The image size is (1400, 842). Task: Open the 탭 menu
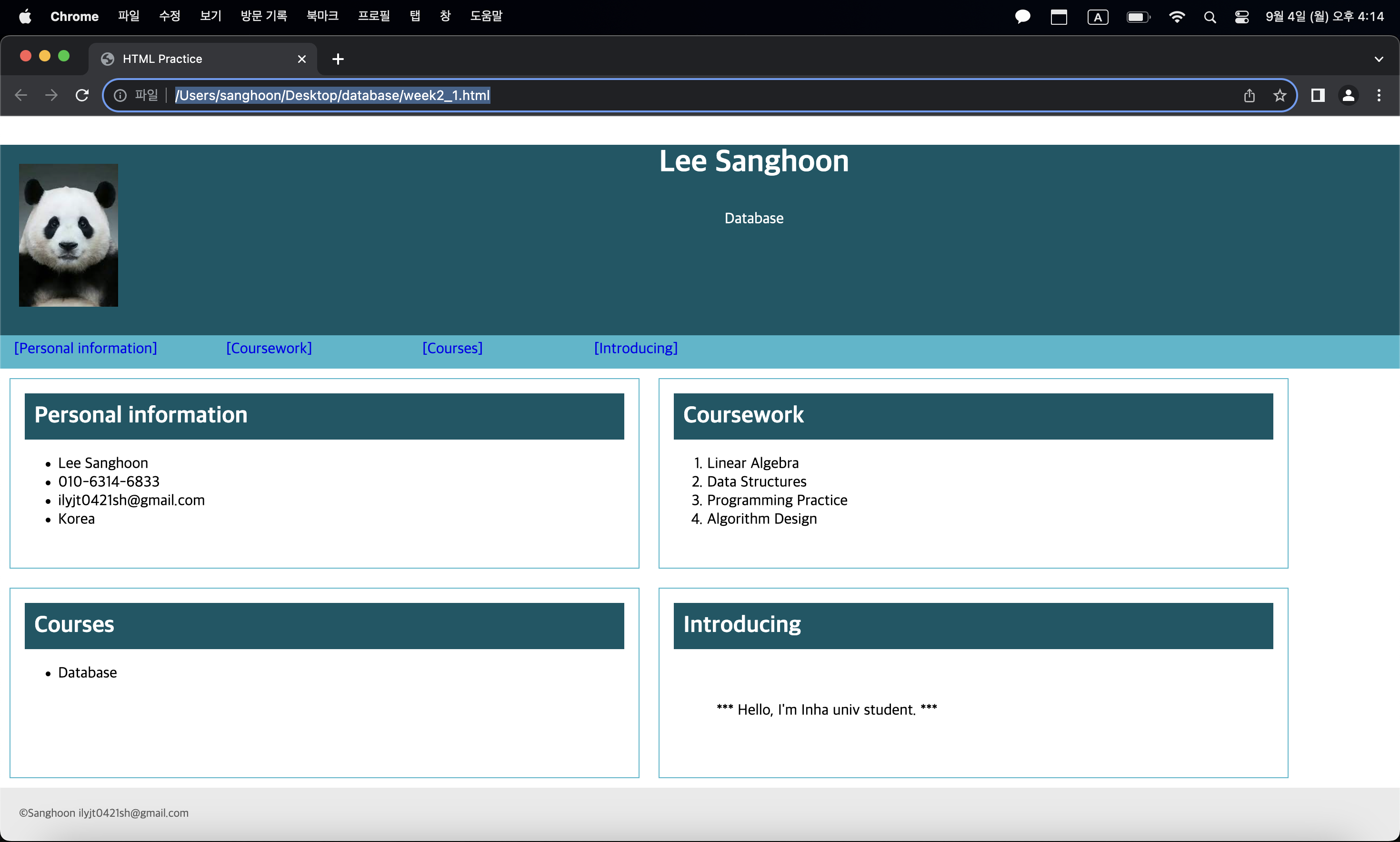pos(415,17)
